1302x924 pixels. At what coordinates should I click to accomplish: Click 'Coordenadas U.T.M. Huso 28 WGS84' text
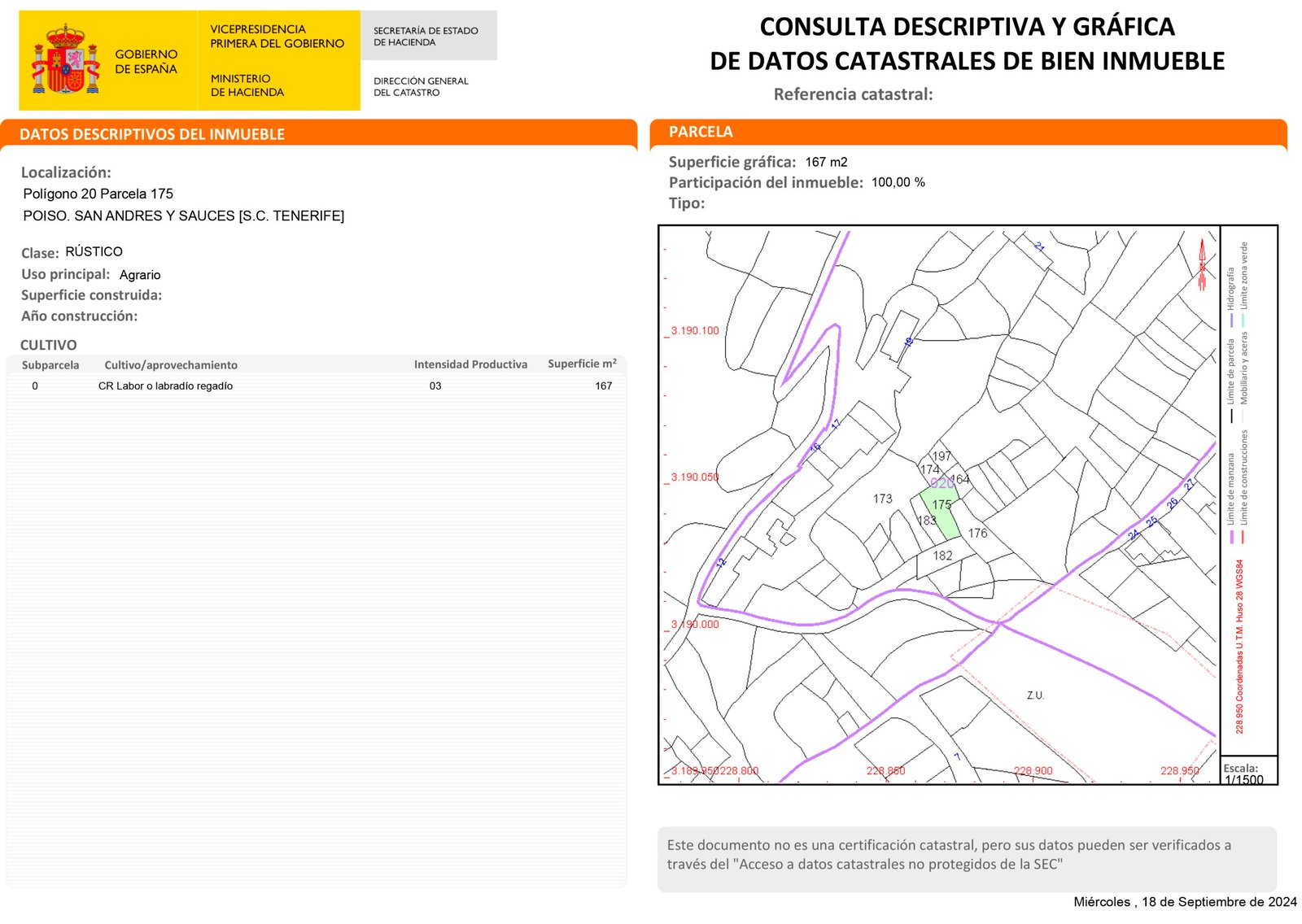[x=1239, y=632]
